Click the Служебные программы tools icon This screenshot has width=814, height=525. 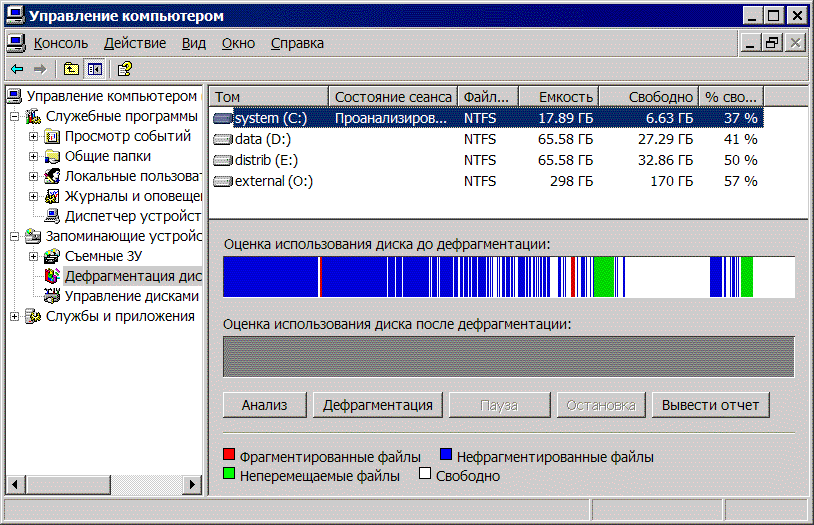coord(33,116)
